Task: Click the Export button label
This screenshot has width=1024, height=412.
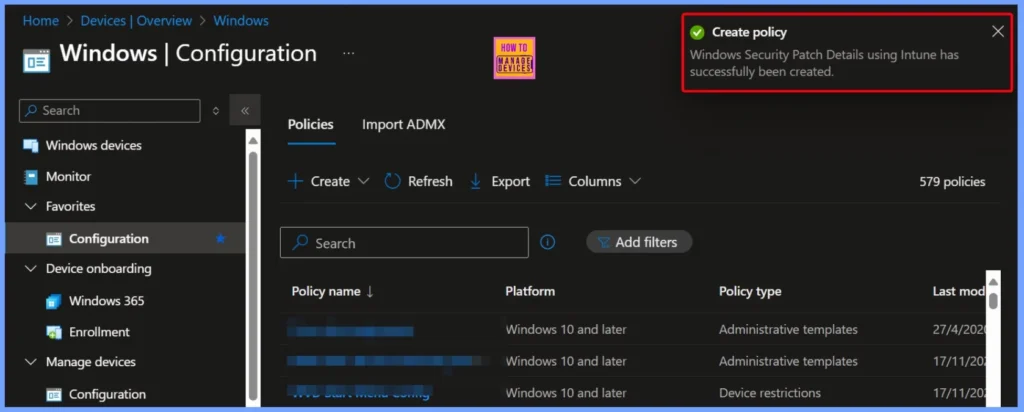Action: click(x=511, y=182)
